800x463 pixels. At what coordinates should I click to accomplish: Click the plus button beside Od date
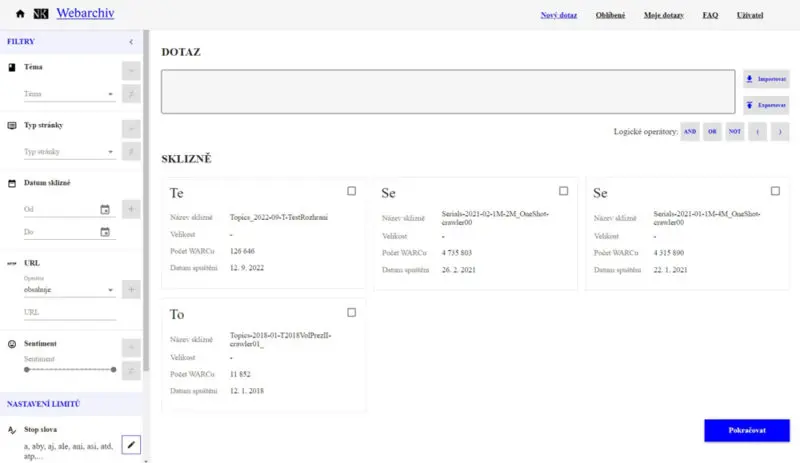click(130, 209)
